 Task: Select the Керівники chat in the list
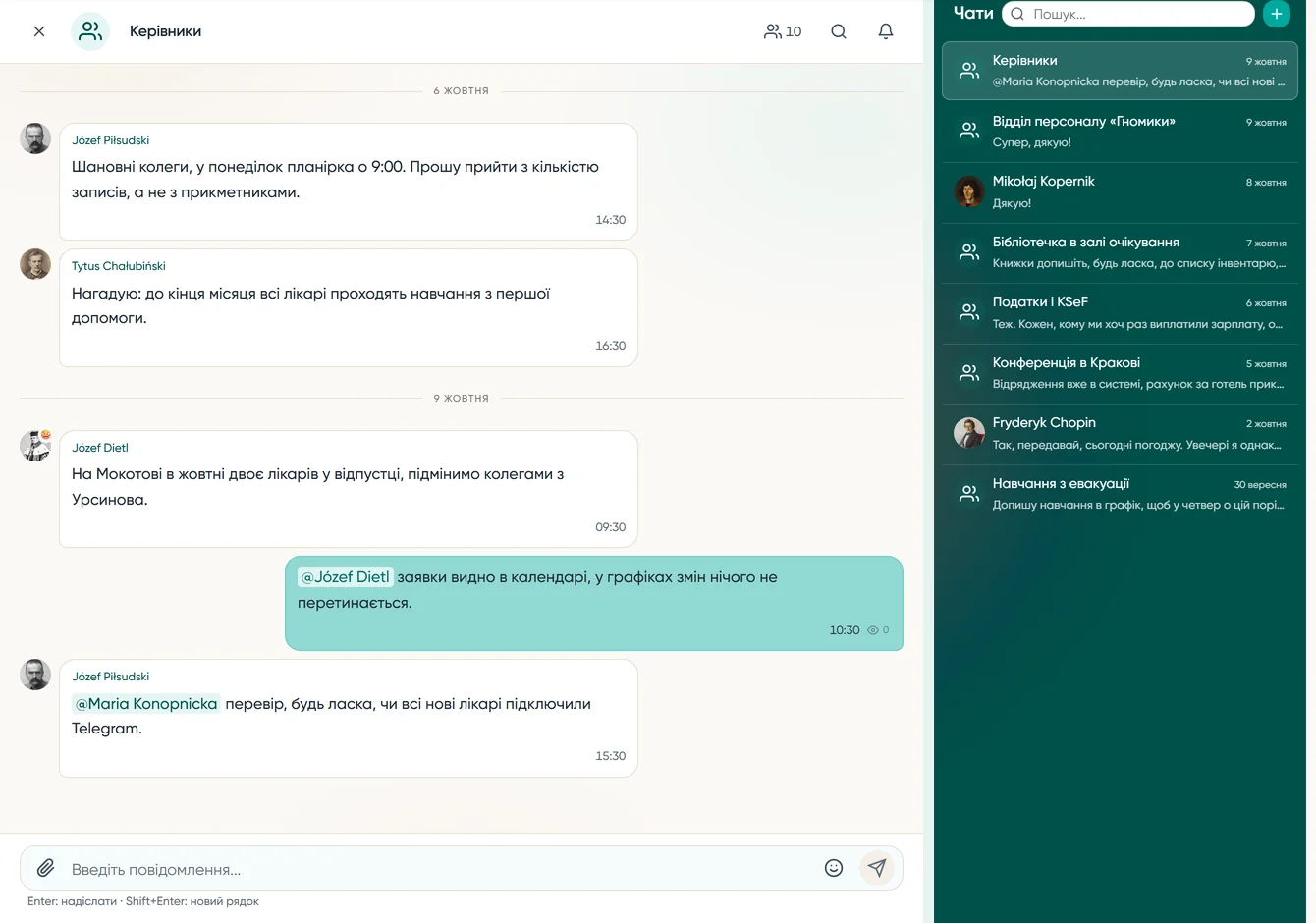tap(1120, 71)
